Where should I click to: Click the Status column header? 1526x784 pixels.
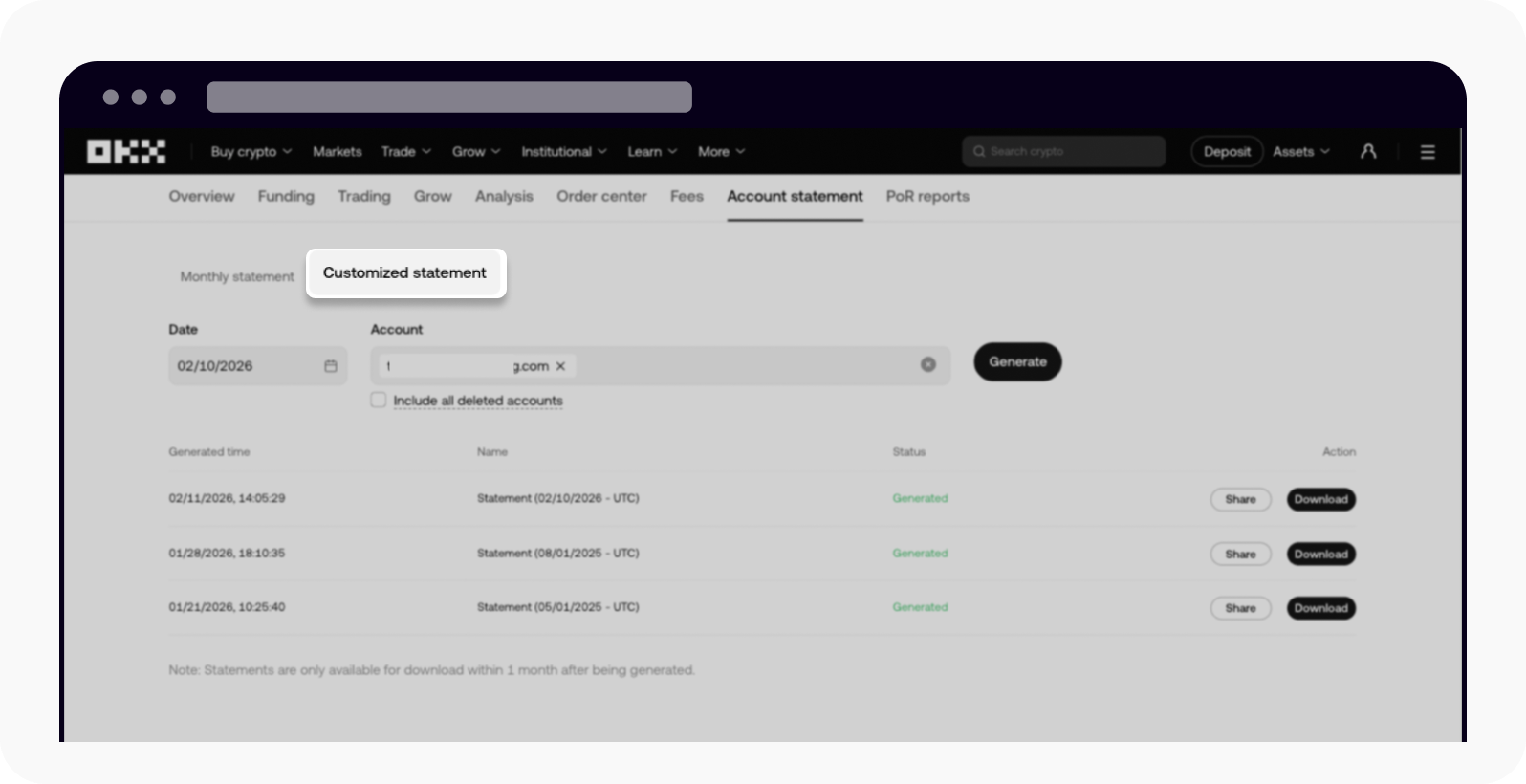click(908, 451)
